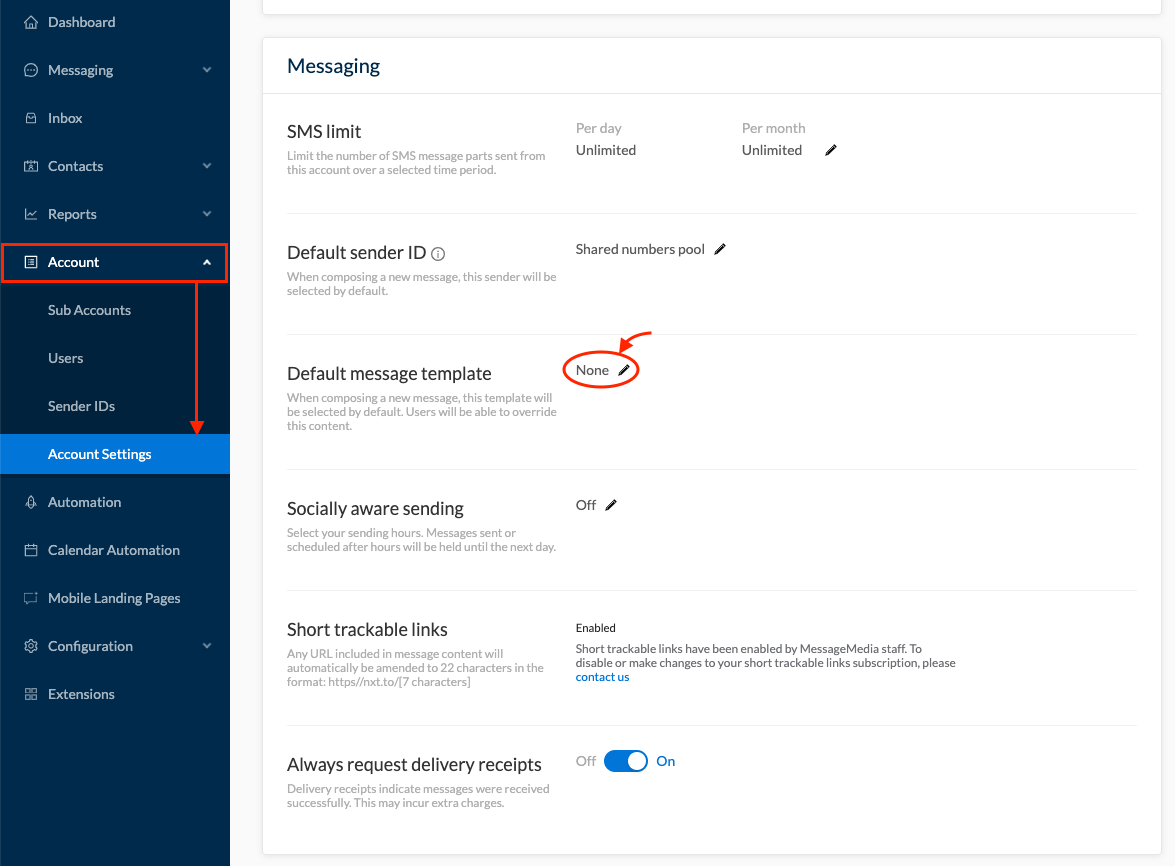Viewport: 1175px width, 866px height.
Task: Click the contact us link
Action: [x=602, y=676]
